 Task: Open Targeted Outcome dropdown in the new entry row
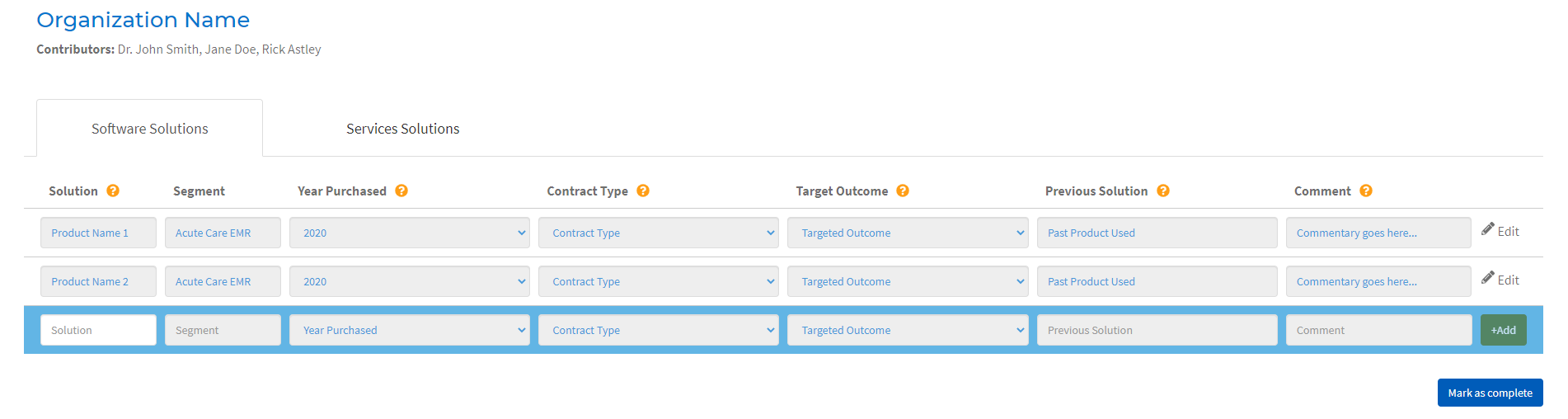click(908, 330)
